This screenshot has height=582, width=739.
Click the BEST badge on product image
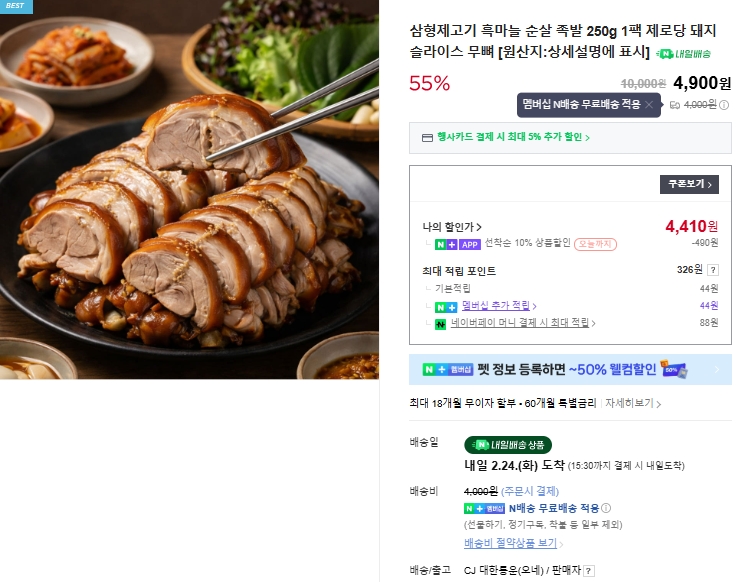16,6
